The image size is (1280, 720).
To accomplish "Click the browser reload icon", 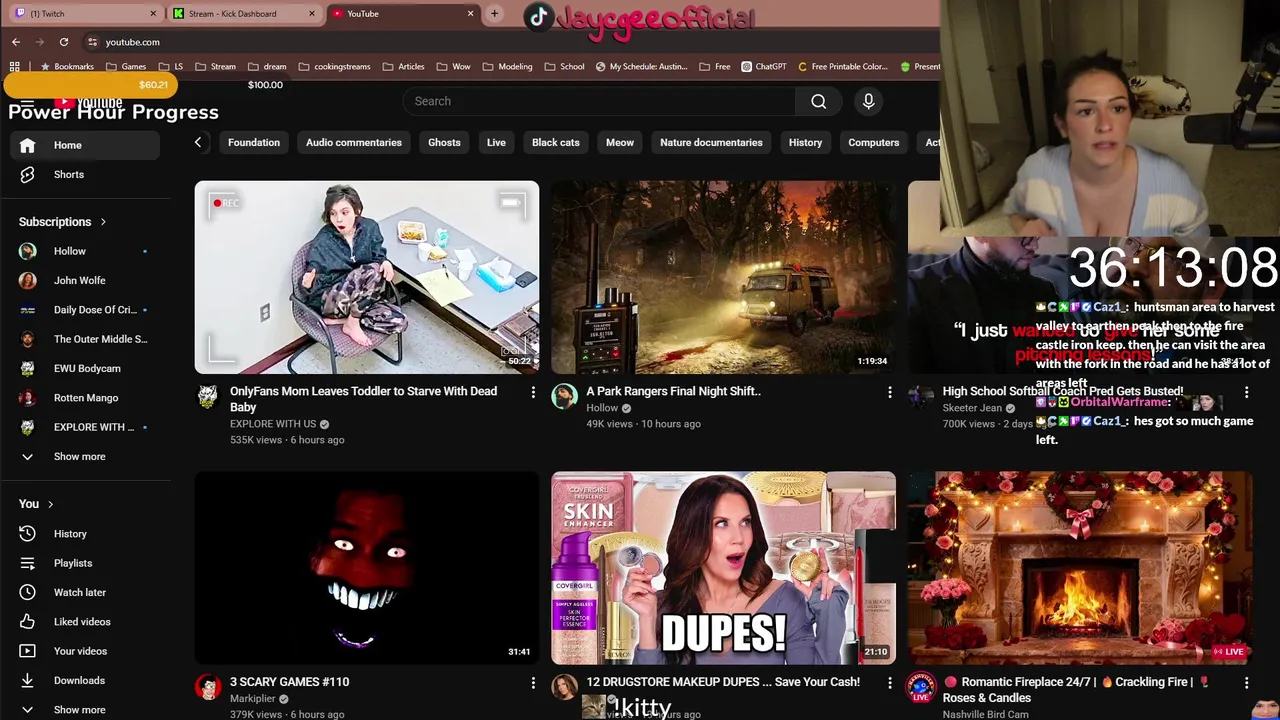I will coord(64,42).
